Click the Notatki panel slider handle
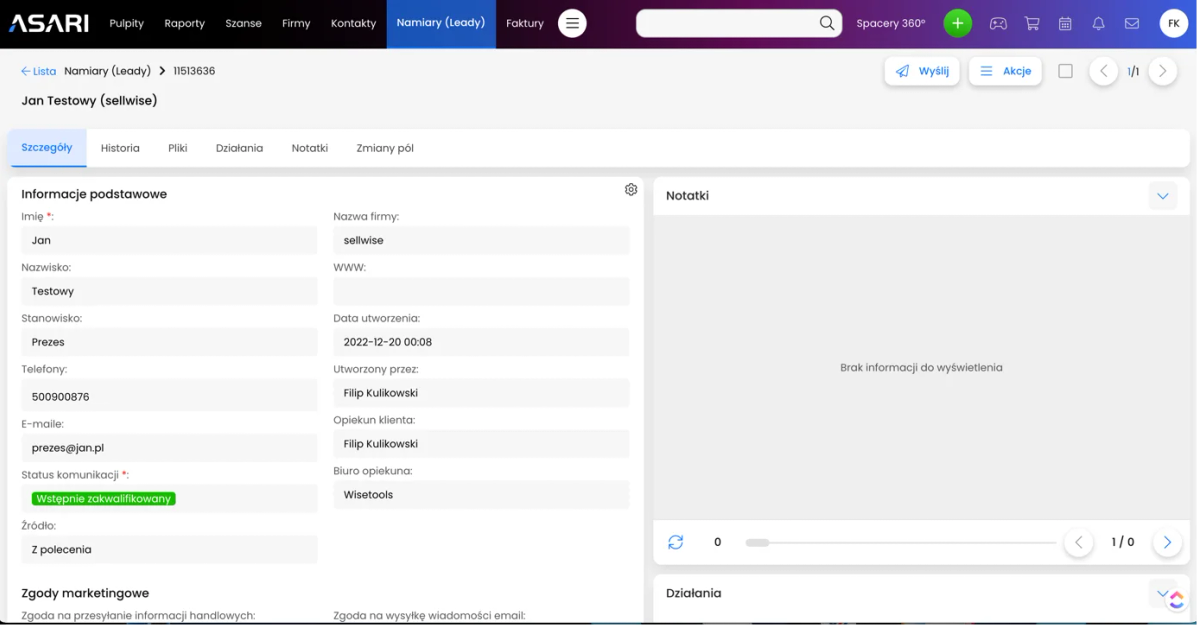The image size is (1200, 628). point(758,542)
